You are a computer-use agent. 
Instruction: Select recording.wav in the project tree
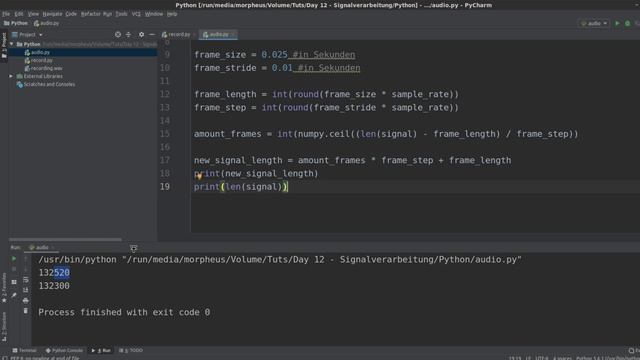[x=43, y=68]
